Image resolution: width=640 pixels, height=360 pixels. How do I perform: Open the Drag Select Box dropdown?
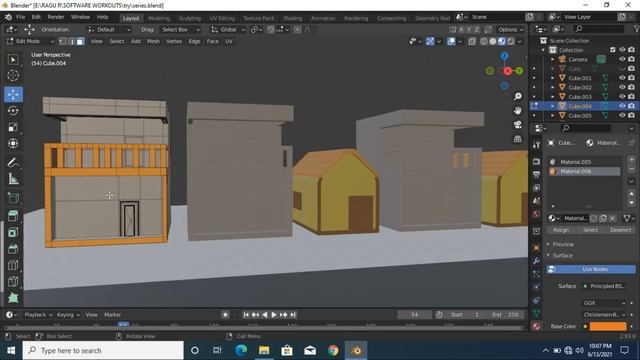[180, 29]
